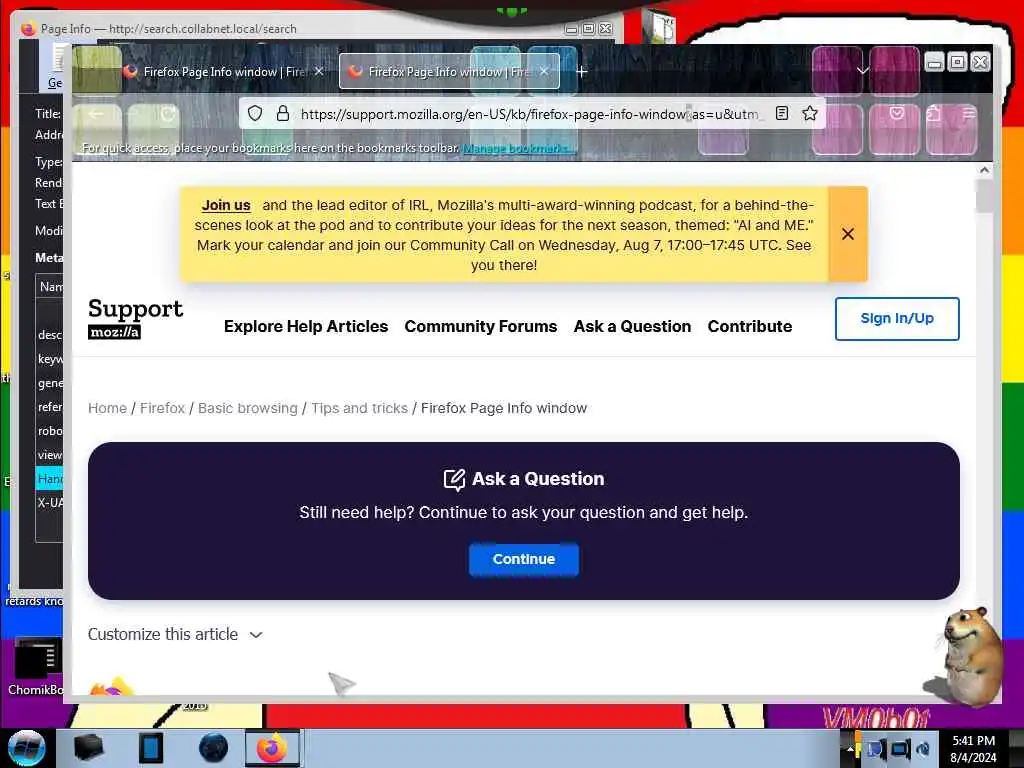
Task: Open the Firefox hamburger menu
Action: pyautogui.click(x=969, y=114)
